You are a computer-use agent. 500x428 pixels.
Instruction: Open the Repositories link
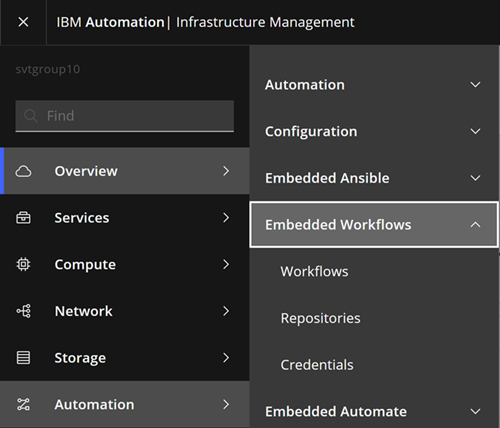[x=320, y=318]
